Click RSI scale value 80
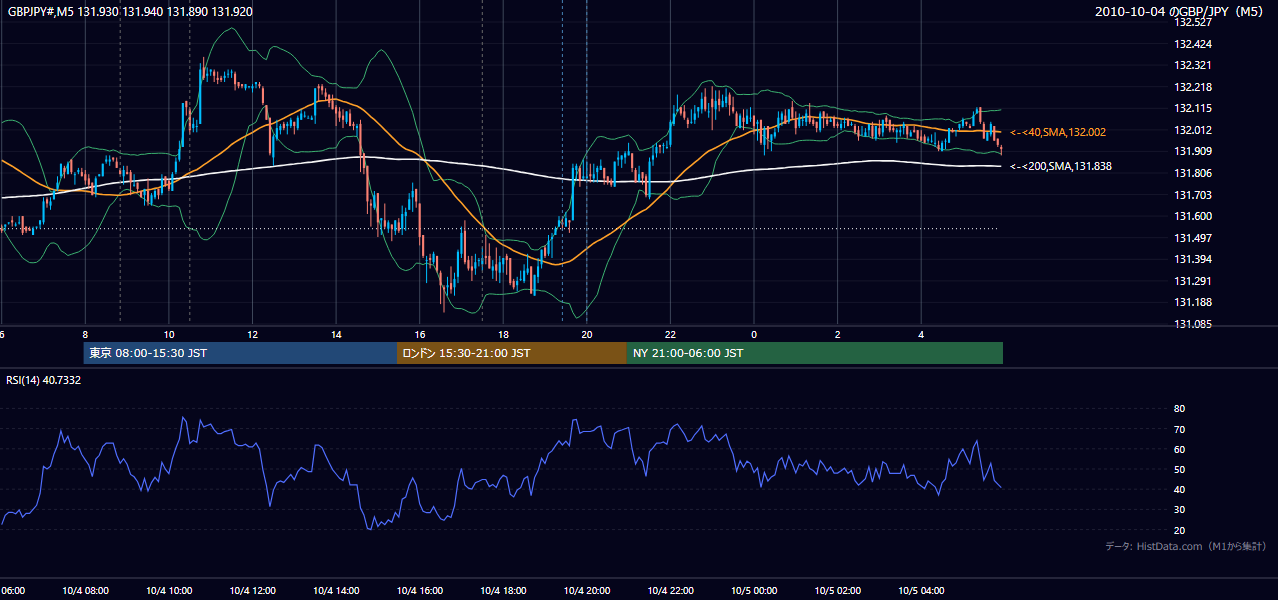The height and width of the screenshot is (600, 1278). point(1179,409)
